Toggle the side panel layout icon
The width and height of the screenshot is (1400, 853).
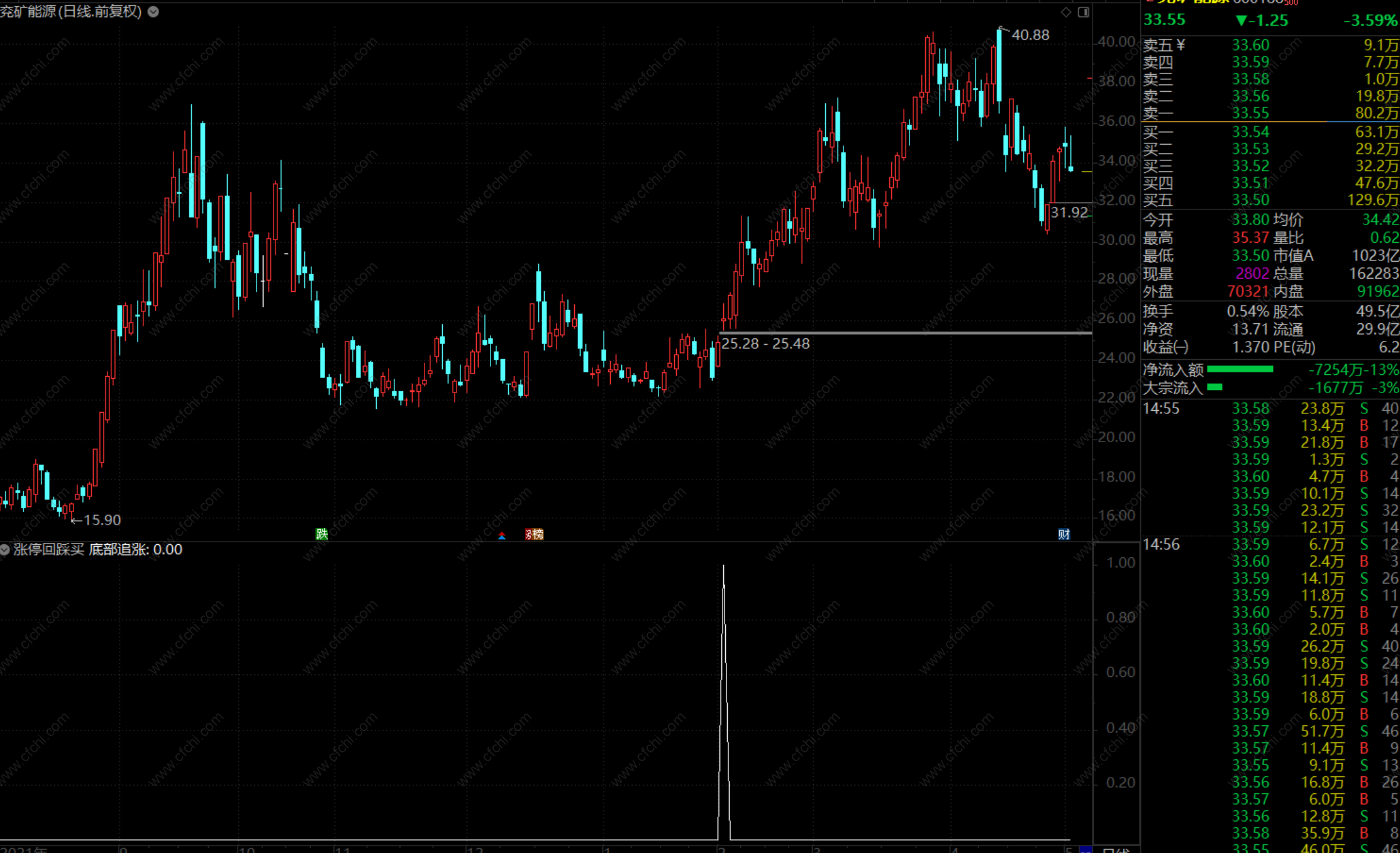(x=1083, y=12)
